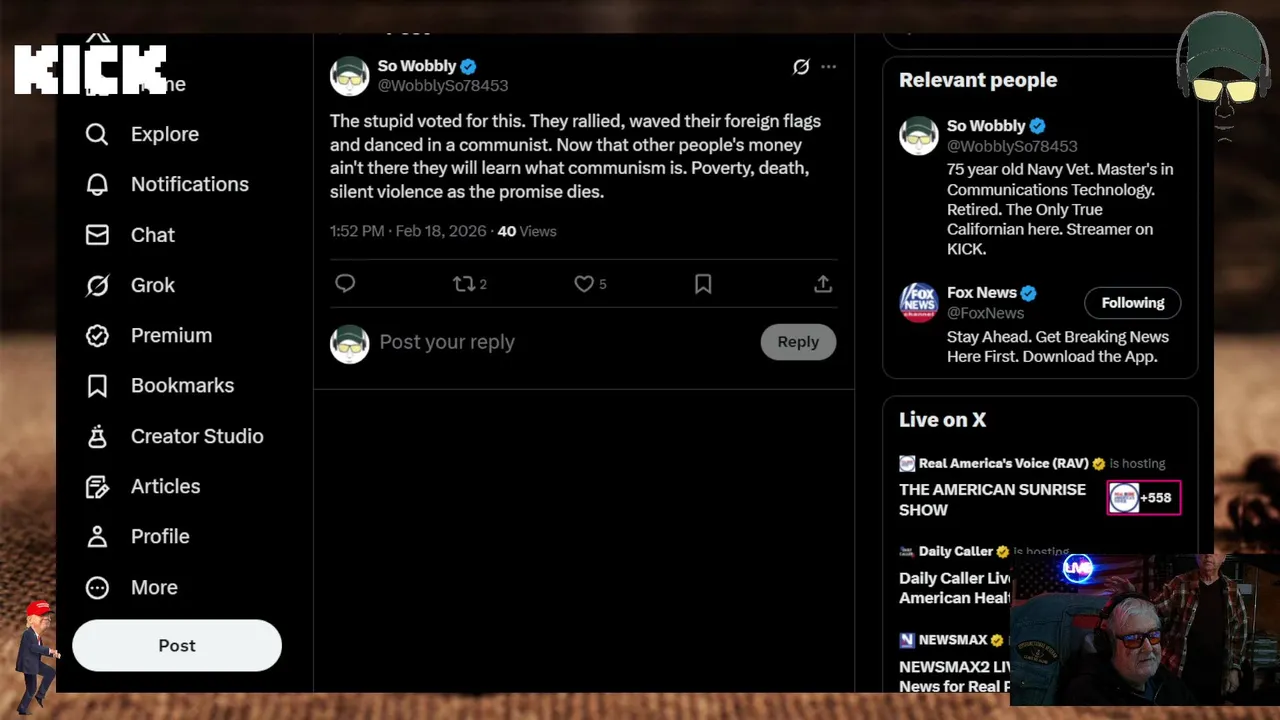Viewport: 1280px width, 720px height.
Task: Toggle the Following button for Fox News
Action: [1132, 303]
